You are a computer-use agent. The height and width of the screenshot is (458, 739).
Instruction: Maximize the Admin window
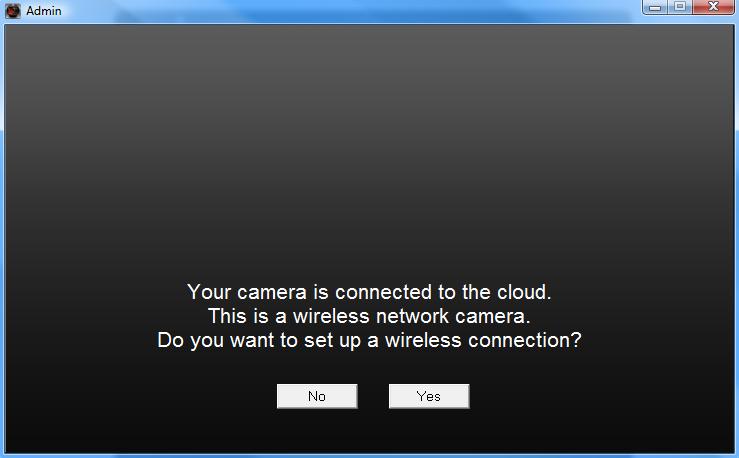[680, 7]
